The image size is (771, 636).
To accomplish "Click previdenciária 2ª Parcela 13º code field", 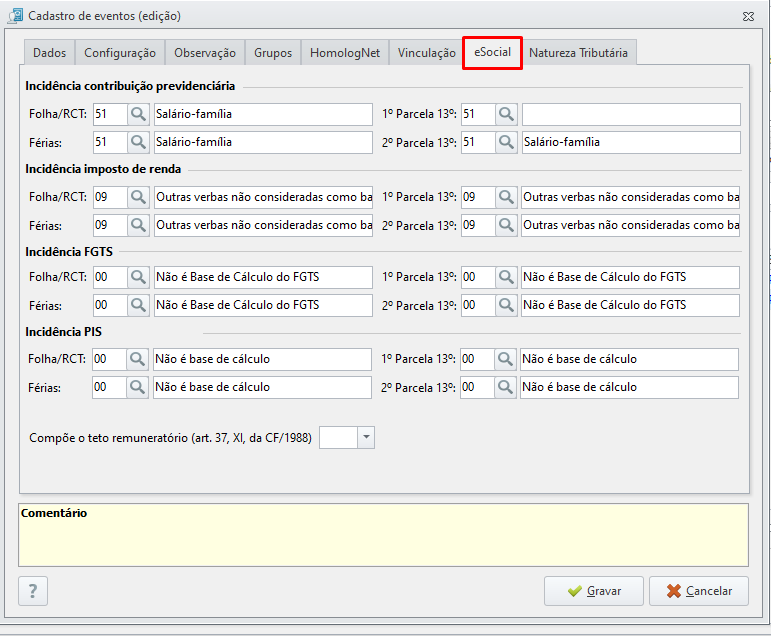I will [x=478, y=142].
